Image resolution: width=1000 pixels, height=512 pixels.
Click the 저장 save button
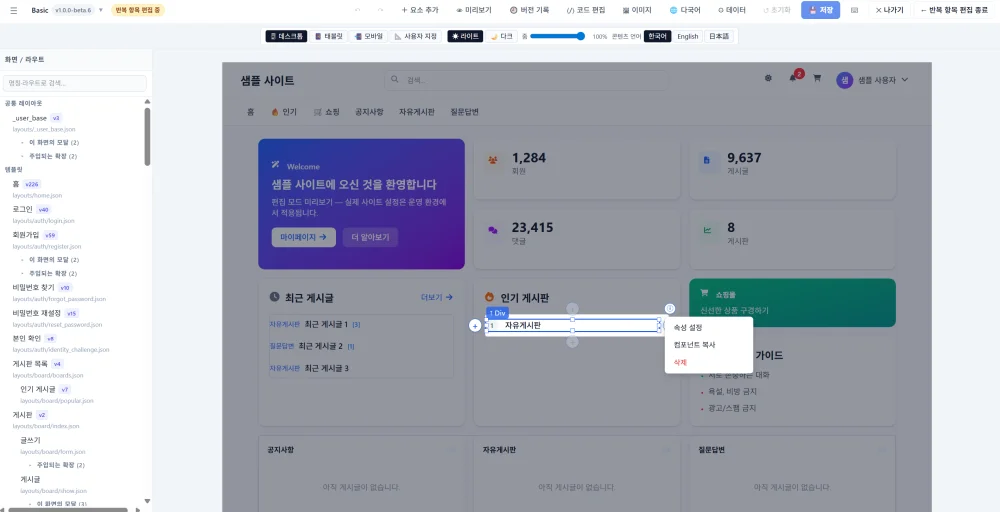click(820, 10)
